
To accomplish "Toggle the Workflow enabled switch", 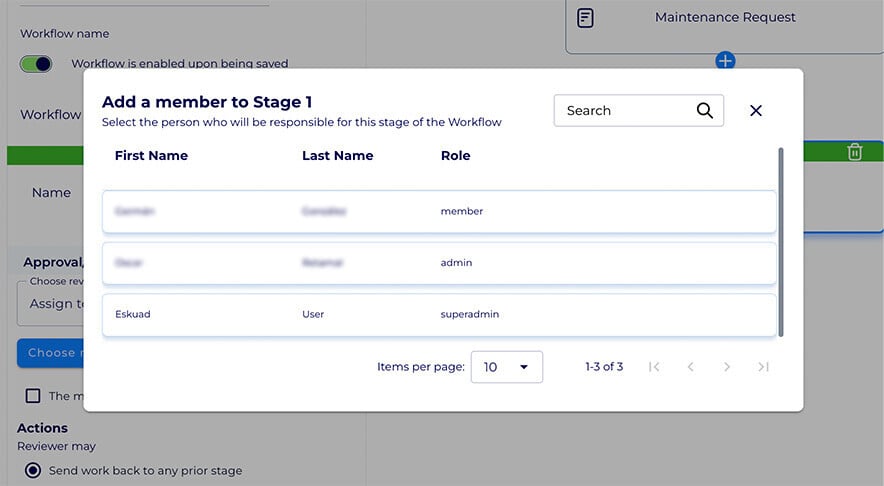I will pyautogui.click(x=36, y=64).
